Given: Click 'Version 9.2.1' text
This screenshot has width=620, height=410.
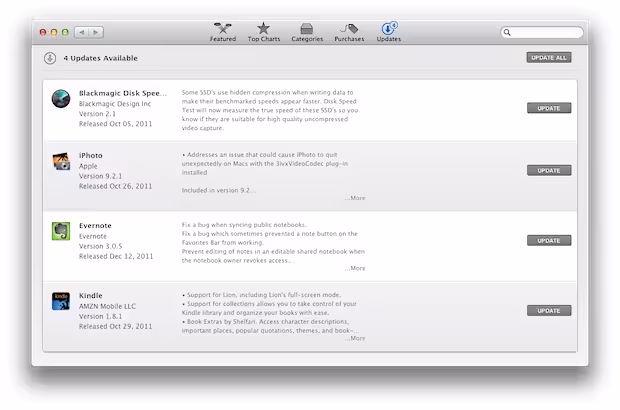Looking at the screenshot, I should 100,176.
